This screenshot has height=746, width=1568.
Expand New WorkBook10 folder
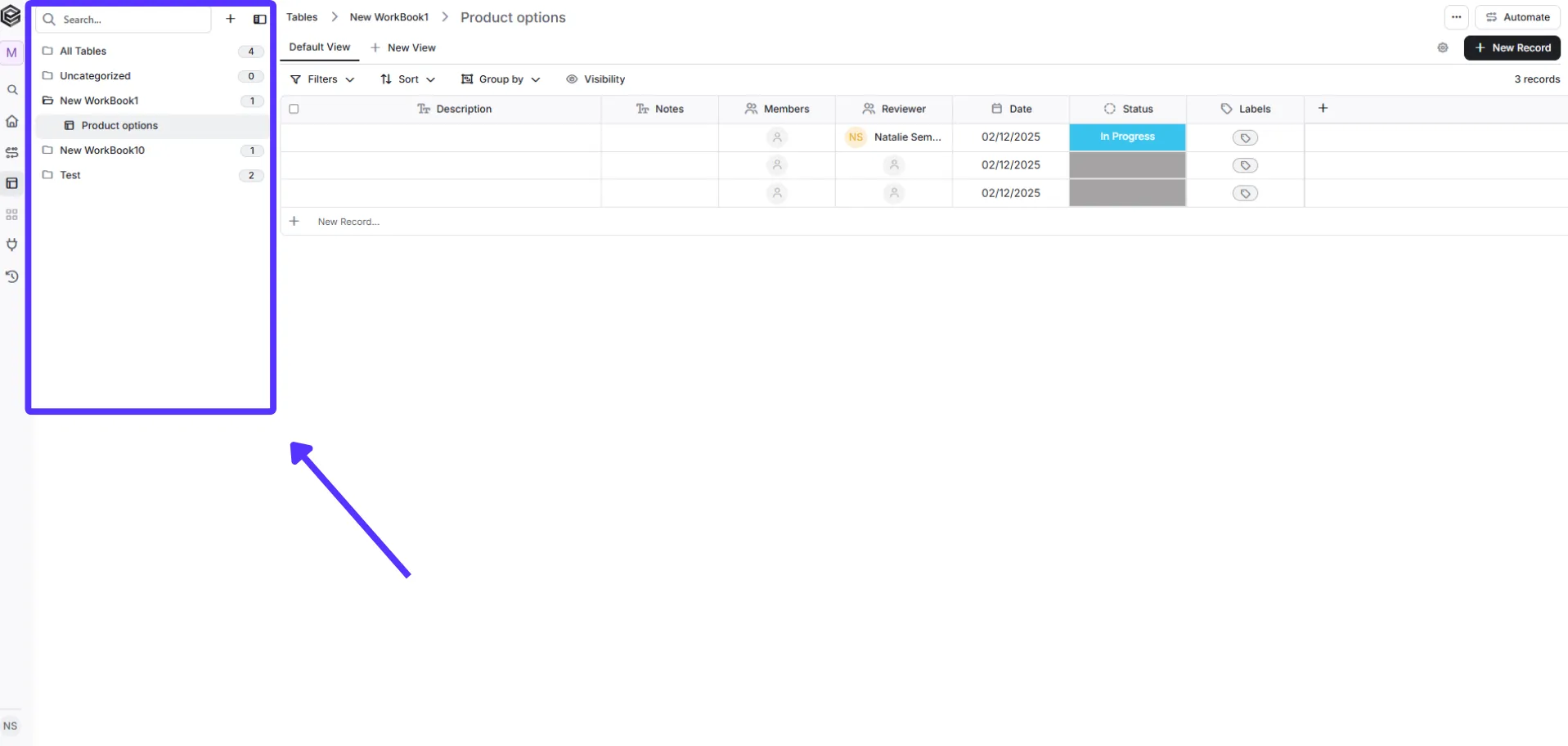pyautogui.click(x=152, y=151)
